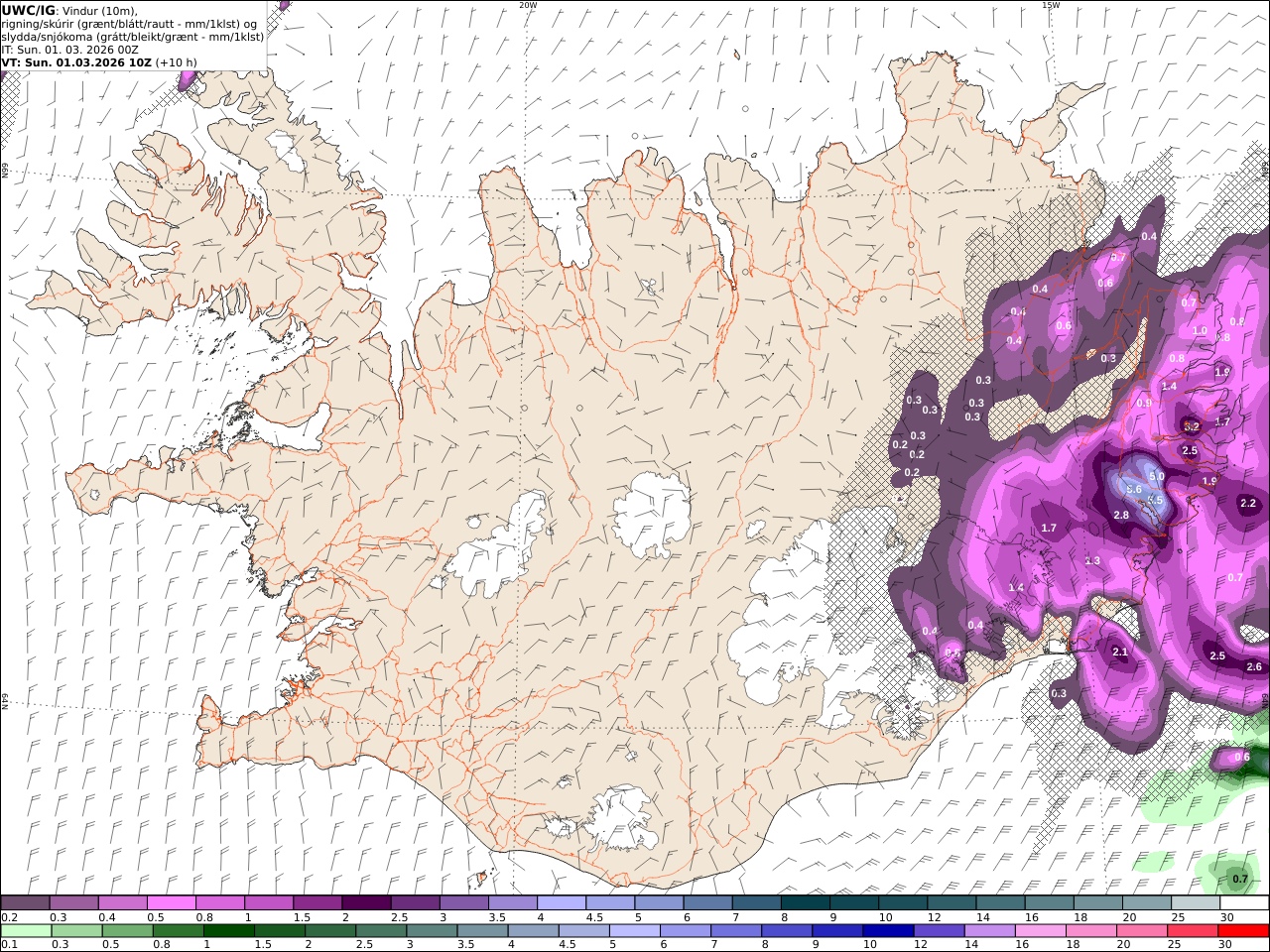
Task: Click the '1.0' precipitation value on the map
Action: 1200,331
